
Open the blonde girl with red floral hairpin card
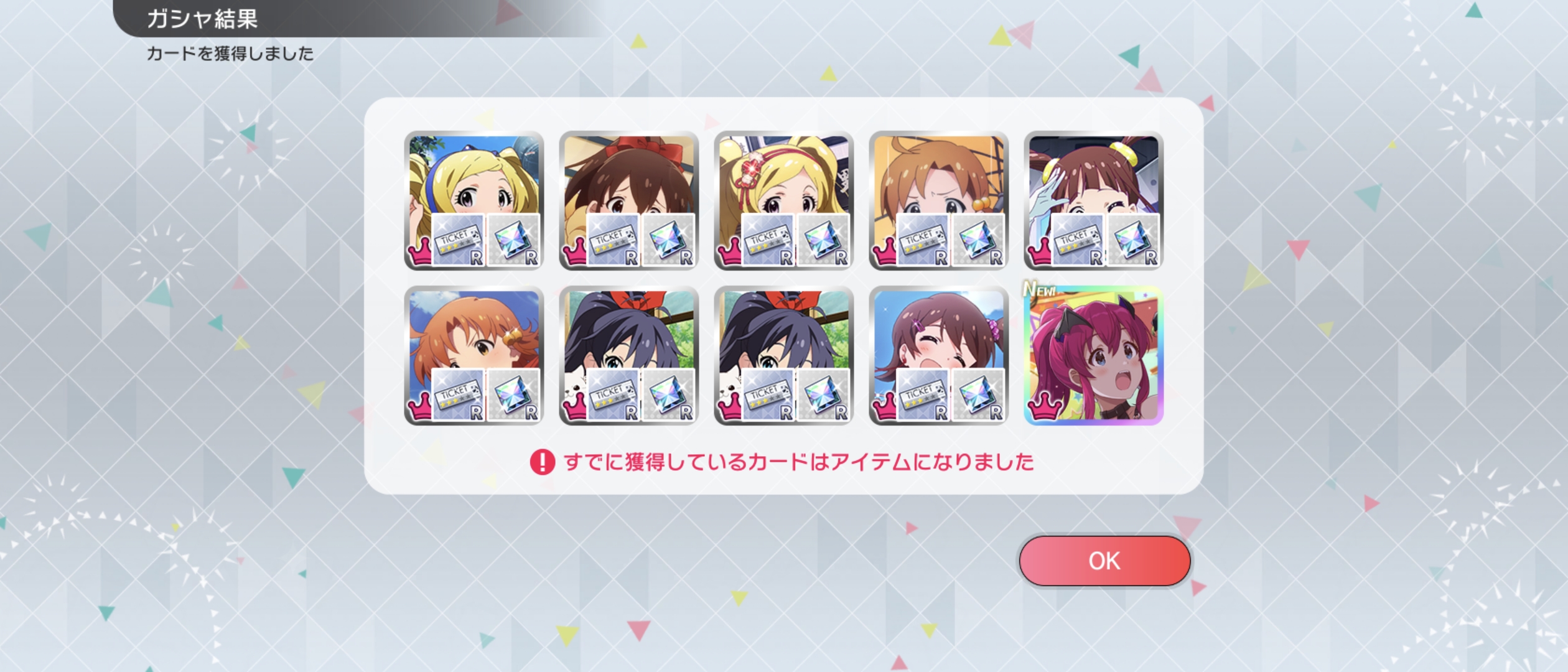tap(783, 200)
